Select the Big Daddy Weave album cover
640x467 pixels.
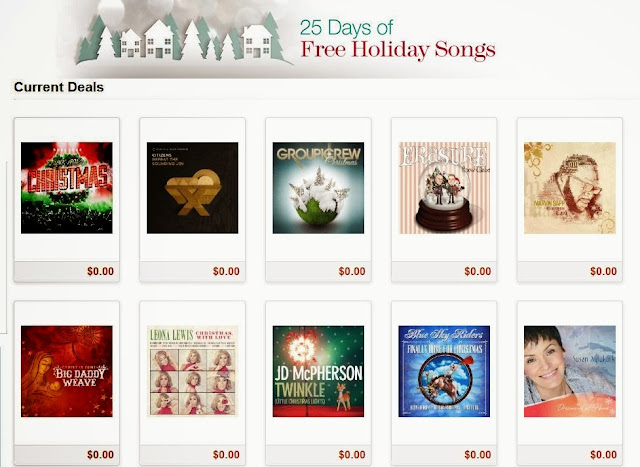pos(67,371)
